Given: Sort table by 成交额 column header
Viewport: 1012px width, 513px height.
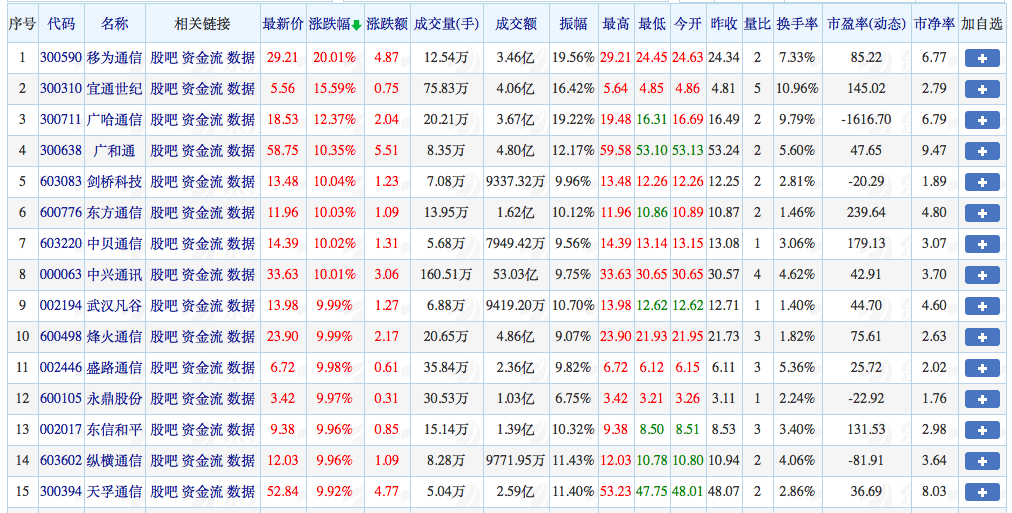Looking at the screenshot, I should click(516, 25).
